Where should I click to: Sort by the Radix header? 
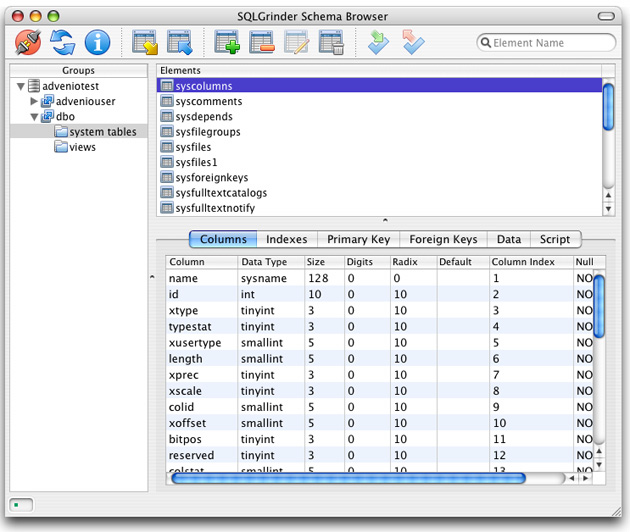(x=413, y=262)
